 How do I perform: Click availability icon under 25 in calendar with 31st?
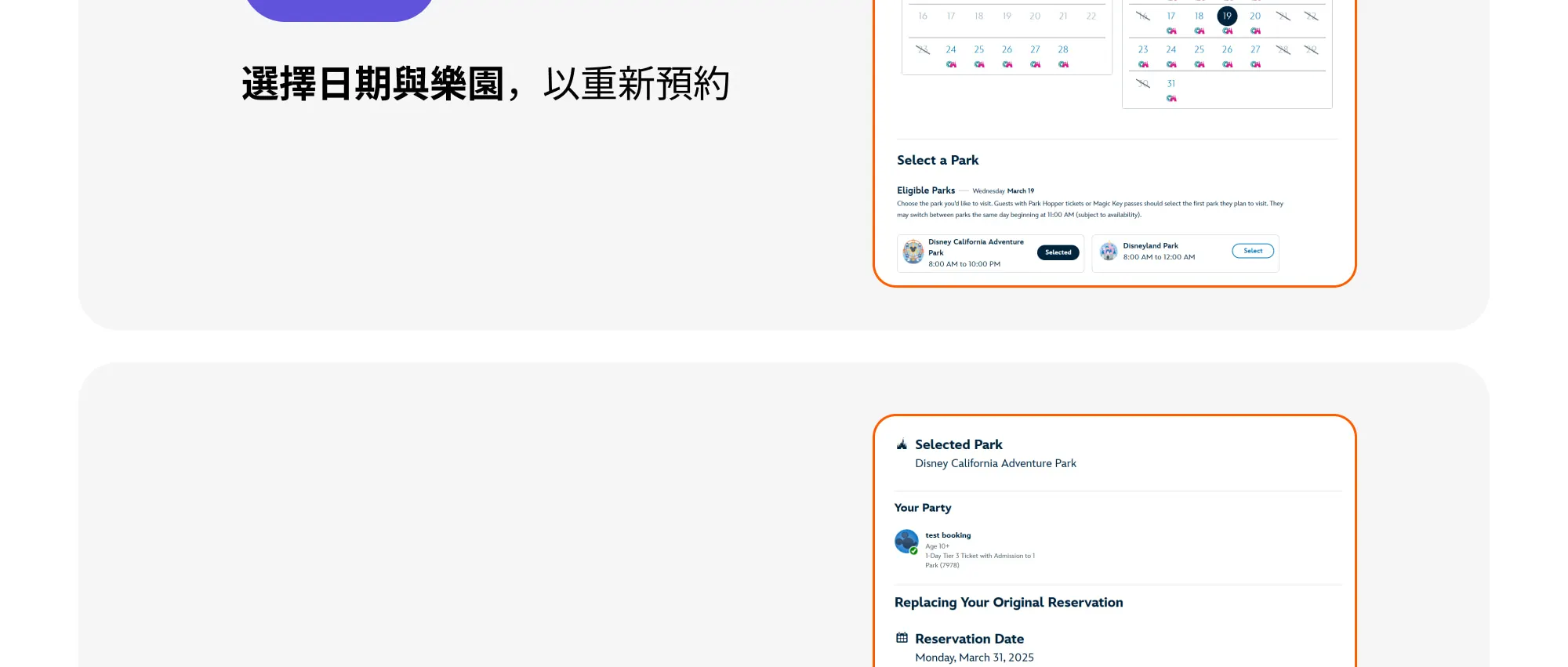1200,64
